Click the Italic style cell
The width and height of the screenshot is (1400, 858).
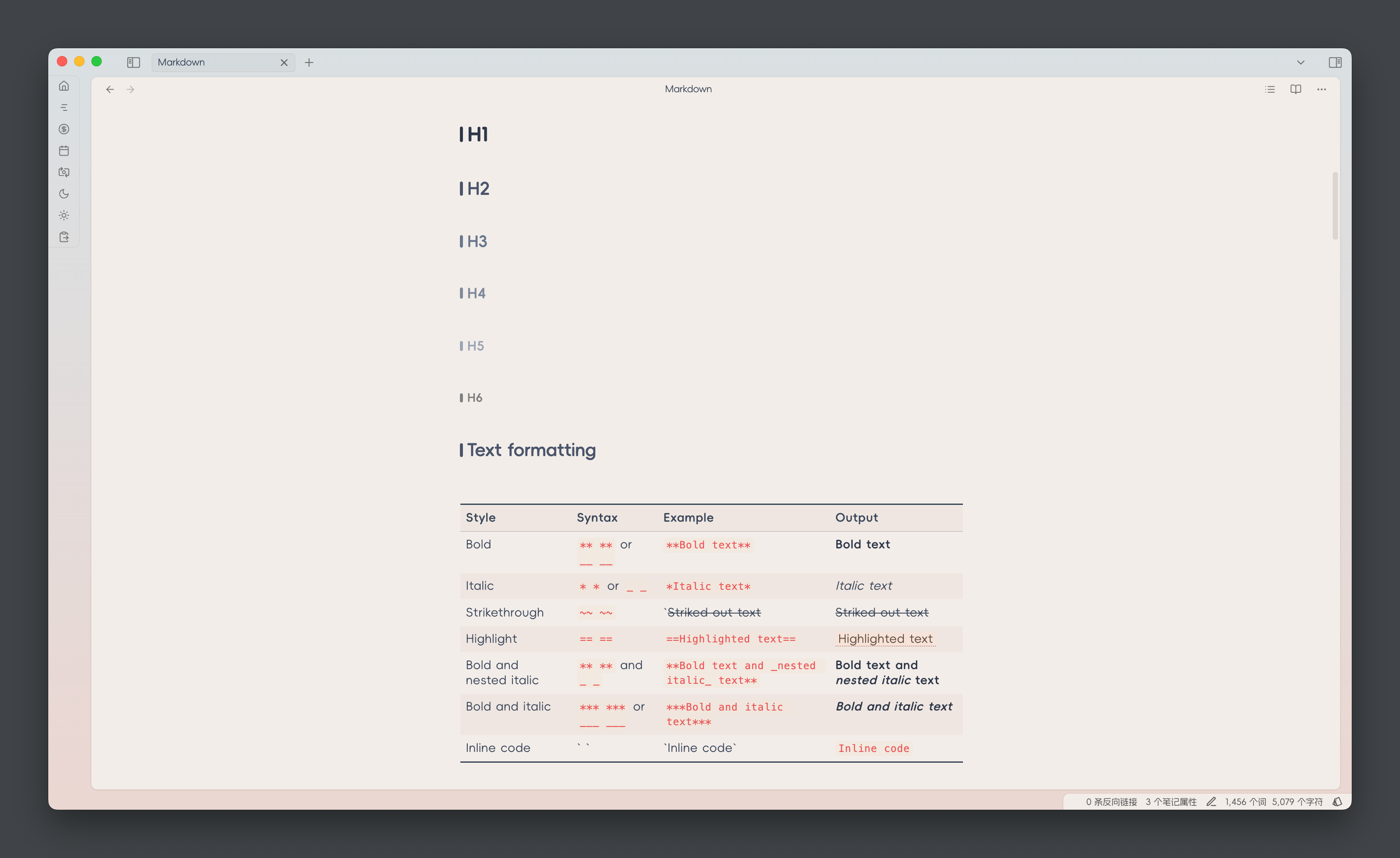pos(480,586)
